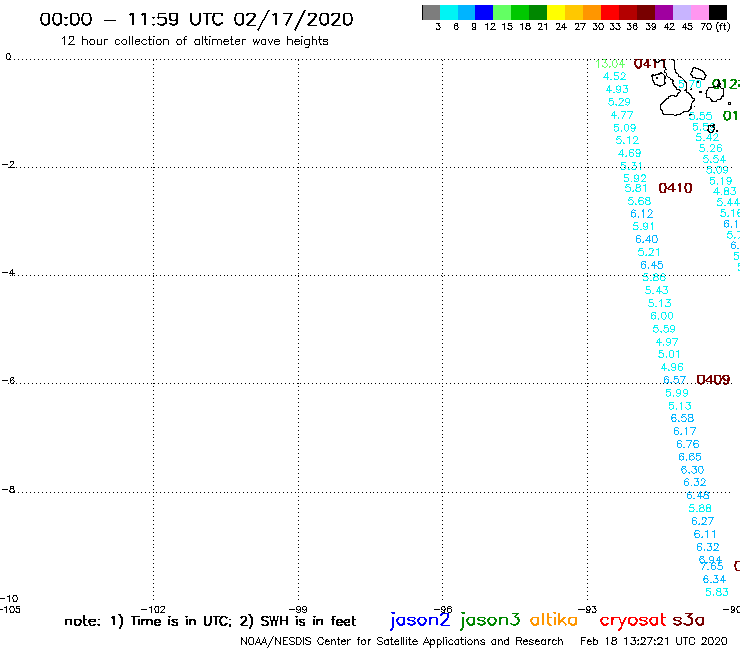Click the note about UTC and SWH
Image resolution: width=740 pixels, height=650 pixels.
(x=210, y=621)
